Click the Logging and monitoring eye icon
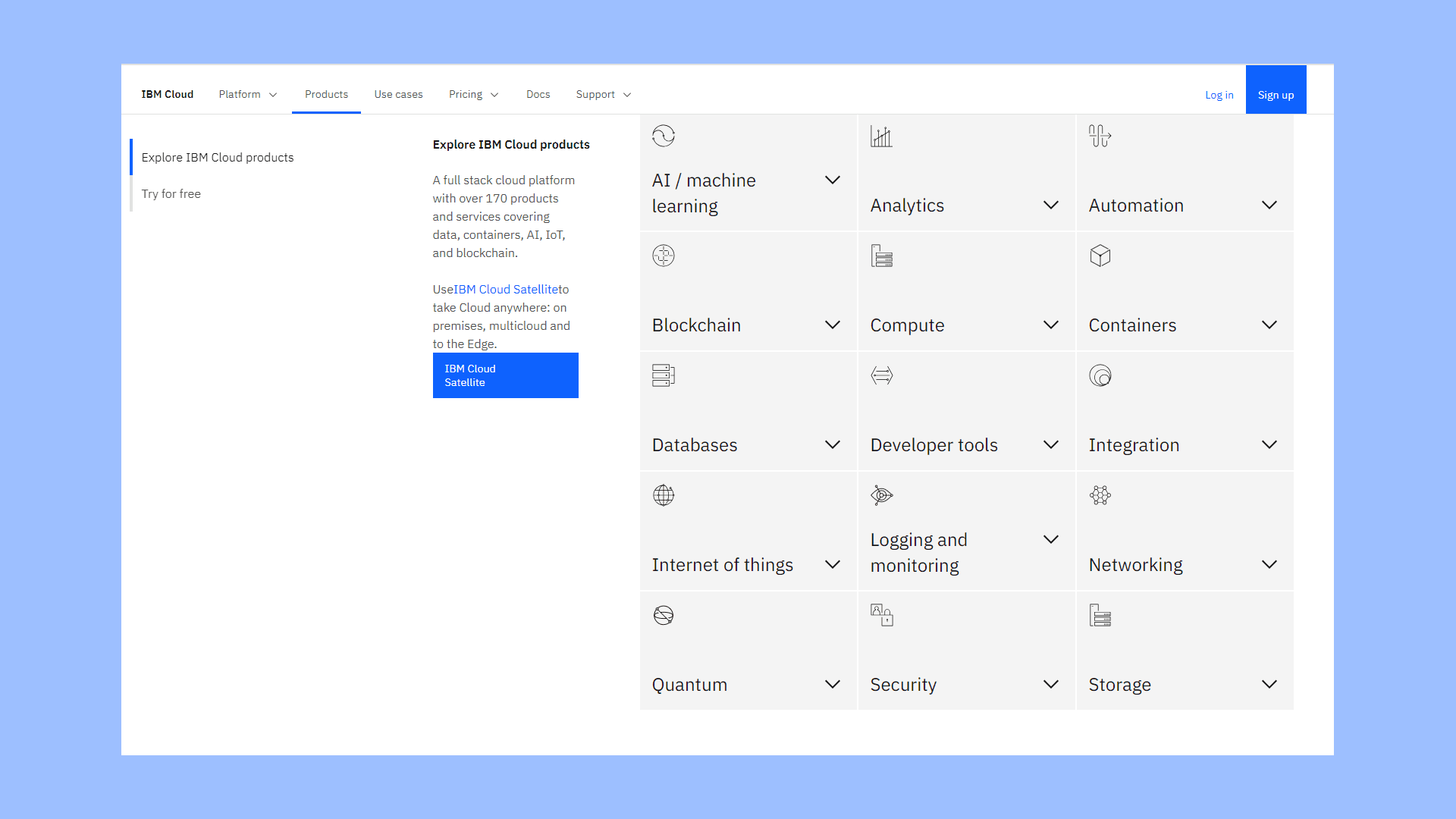 [881, 495]
